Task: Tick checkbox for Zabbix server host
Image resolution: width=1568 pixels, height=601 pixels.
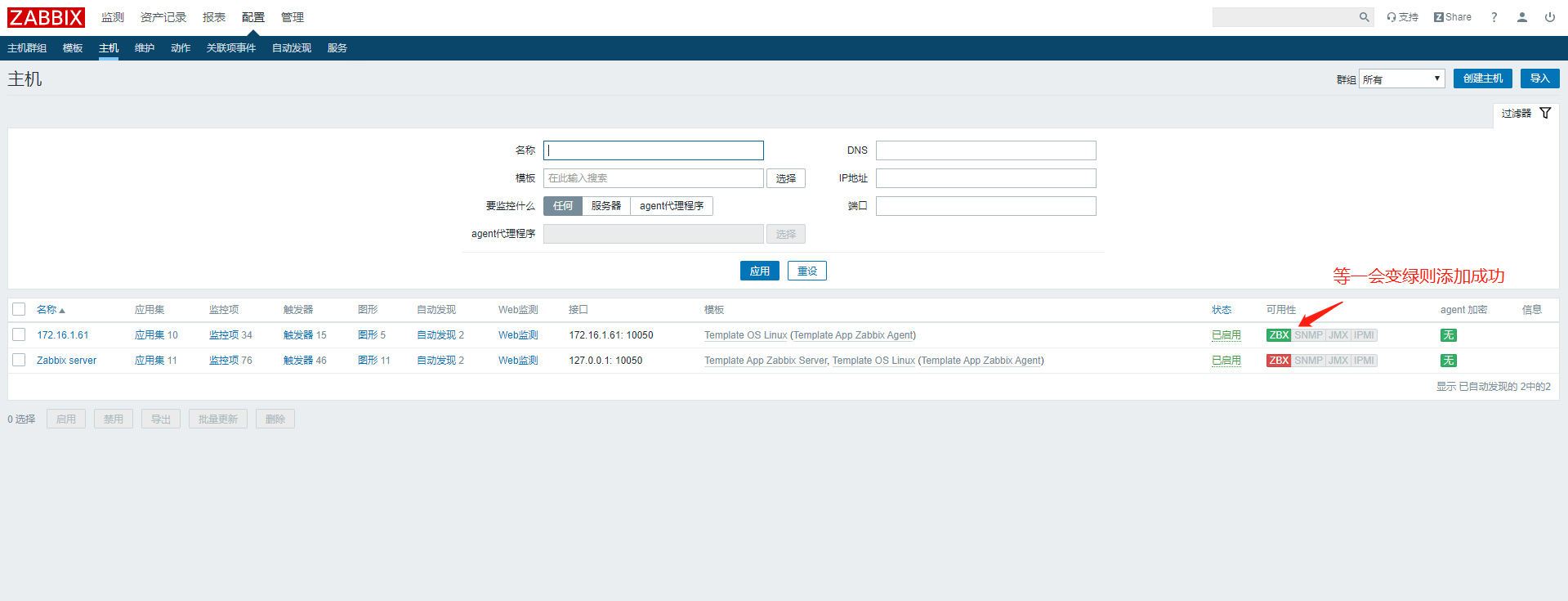Action: coord(19,360)
